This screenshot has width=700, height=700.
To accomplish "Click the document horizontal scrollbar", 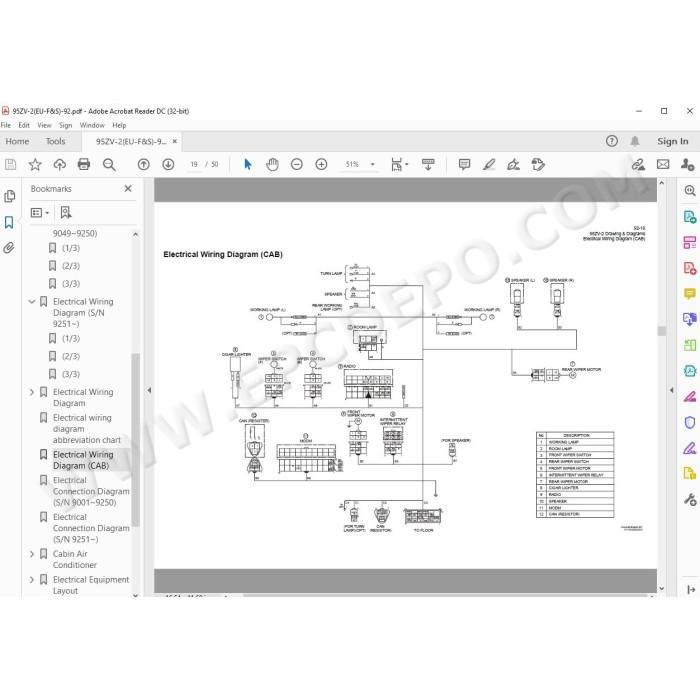I will pos(445,595).
